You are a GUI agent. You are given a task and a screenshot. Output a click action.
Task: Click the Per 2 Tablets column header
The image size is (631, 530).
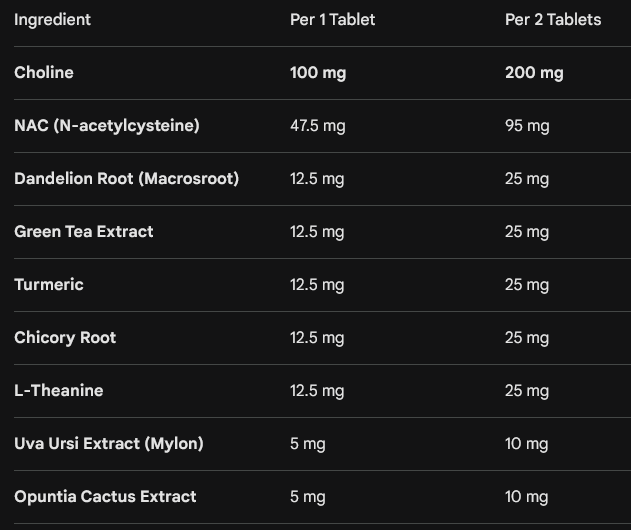point(553,20)
